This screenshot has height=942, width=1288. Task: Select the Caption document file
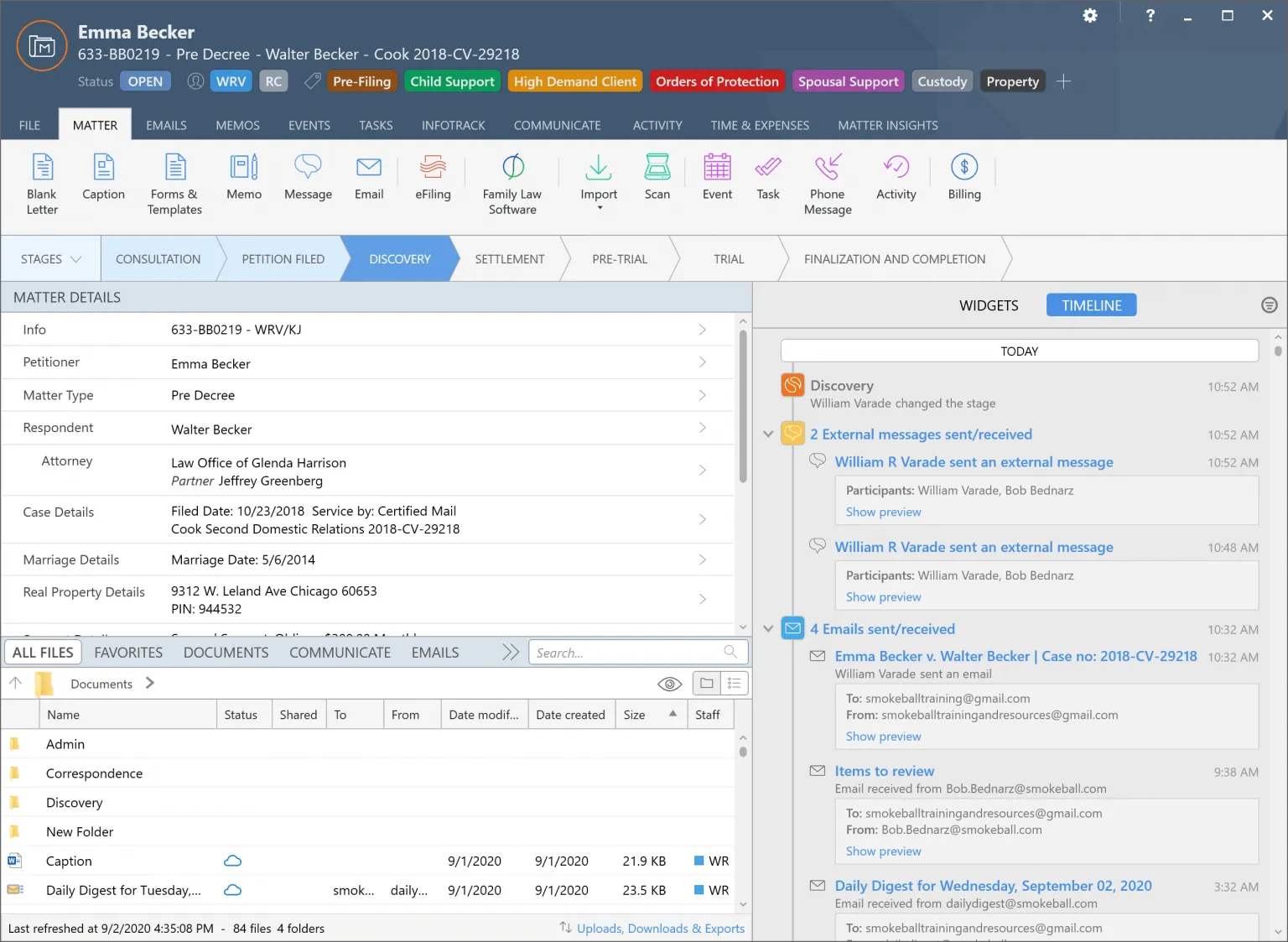(69, 861)
